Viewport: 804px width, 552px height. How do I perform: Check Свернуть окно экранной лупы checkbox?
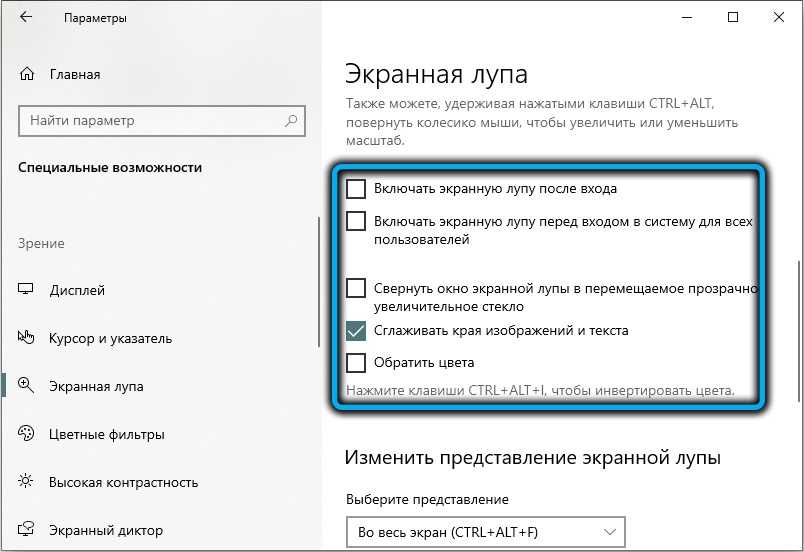pyautogui.click(x=356, y=288)
